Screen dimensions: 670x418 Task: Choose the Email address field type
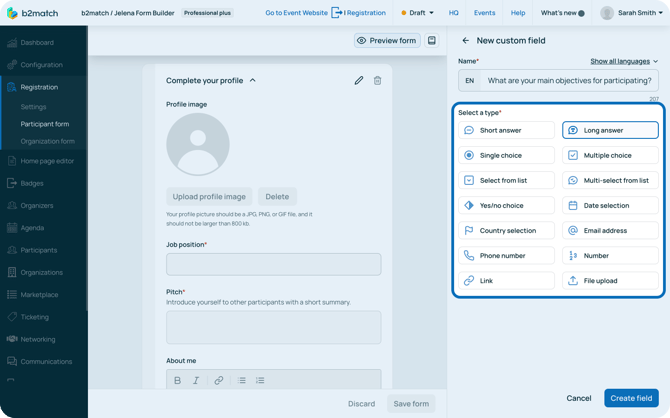[x=610, y=230]
